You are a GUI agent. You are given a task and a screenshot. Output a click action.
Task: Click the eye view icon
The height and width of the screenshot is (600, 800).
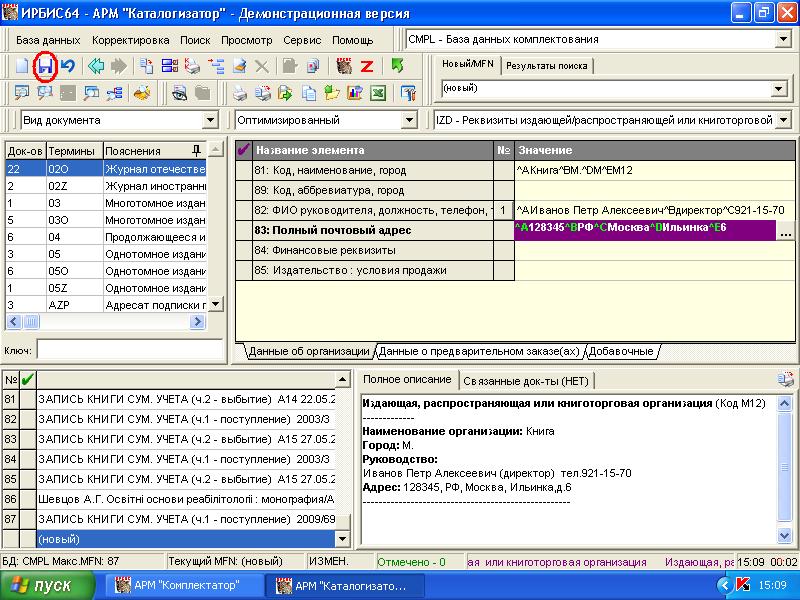click(x=179, y=93)
